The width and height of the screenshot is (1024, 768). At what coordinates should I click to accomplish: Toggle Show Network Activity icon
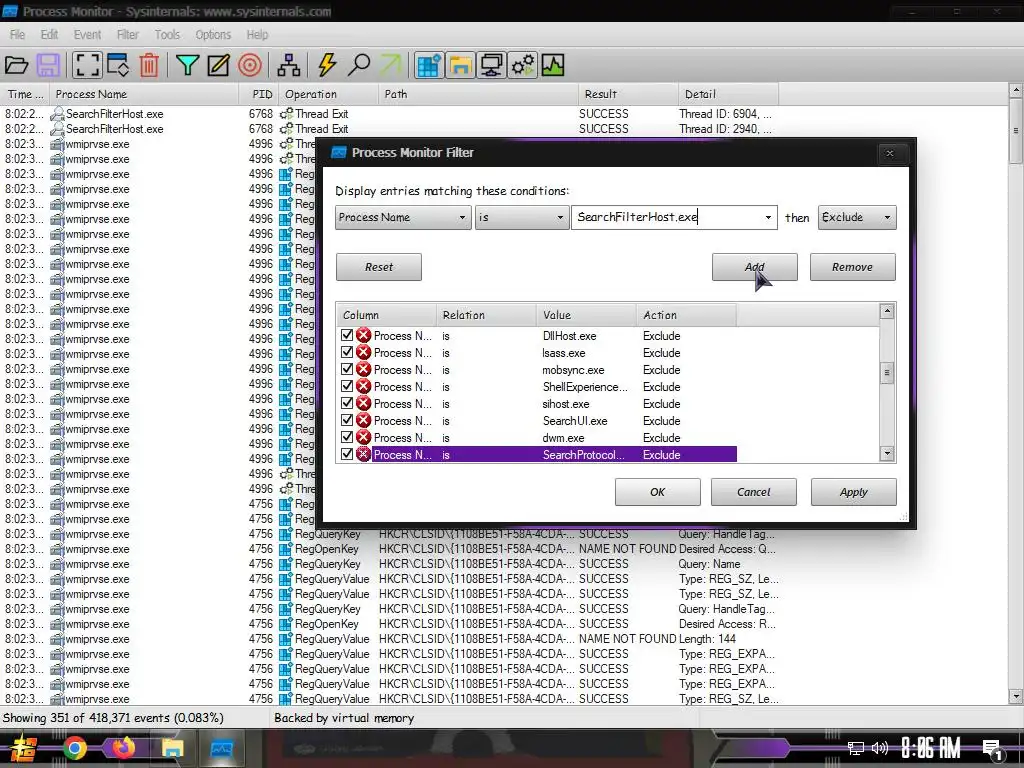[492, 65]
